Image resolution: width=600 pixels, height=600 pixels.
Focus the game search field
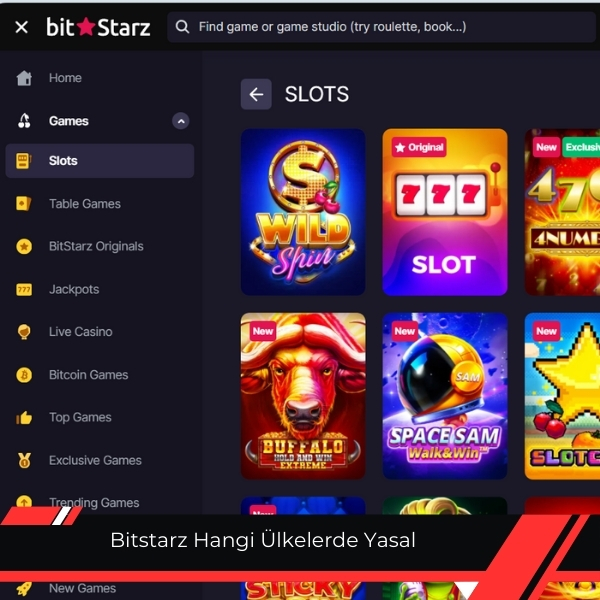coord(381,27)
